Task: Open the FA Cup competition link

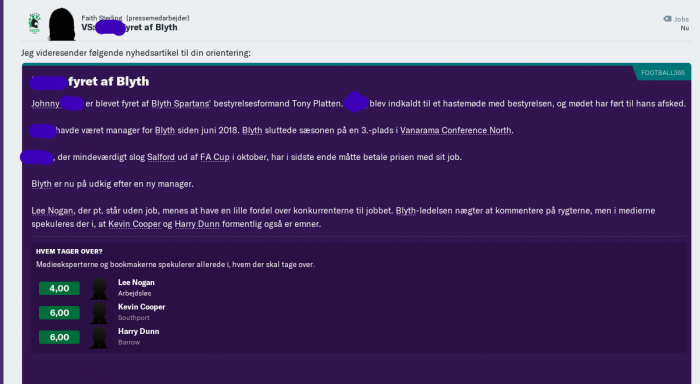Action: click(x=215, y=157)
